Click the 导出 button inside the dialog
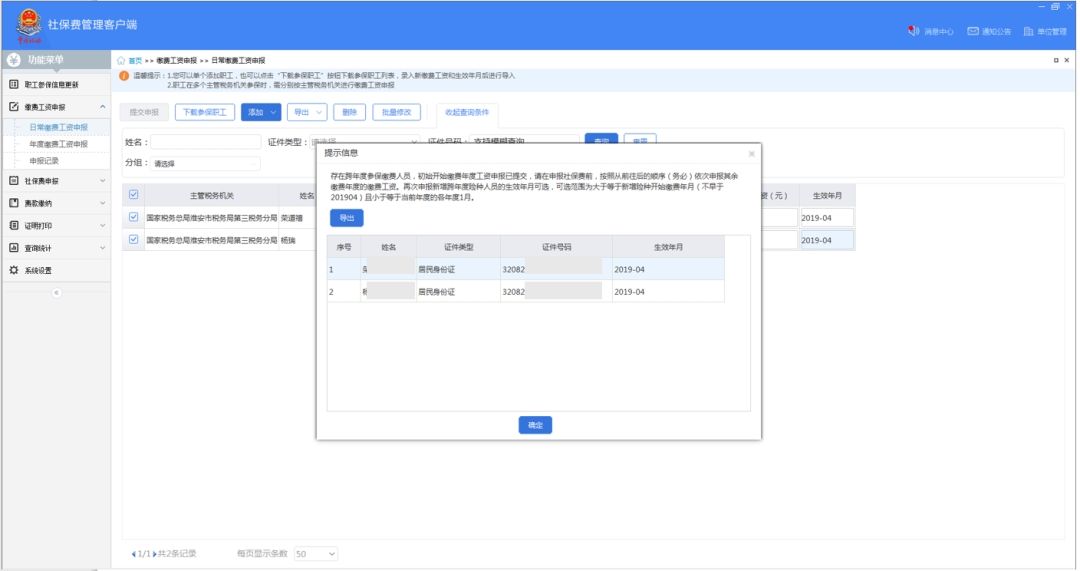This screenshot has width=1080, height=571. (x=347, y=218)
